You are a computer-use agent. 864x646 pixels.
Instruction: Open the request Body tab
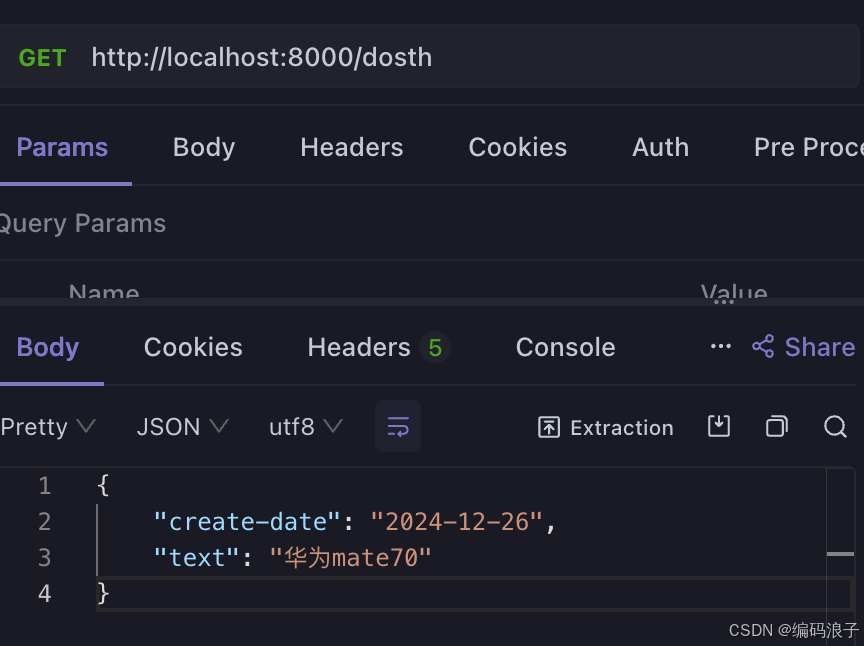tap(203, 147)
